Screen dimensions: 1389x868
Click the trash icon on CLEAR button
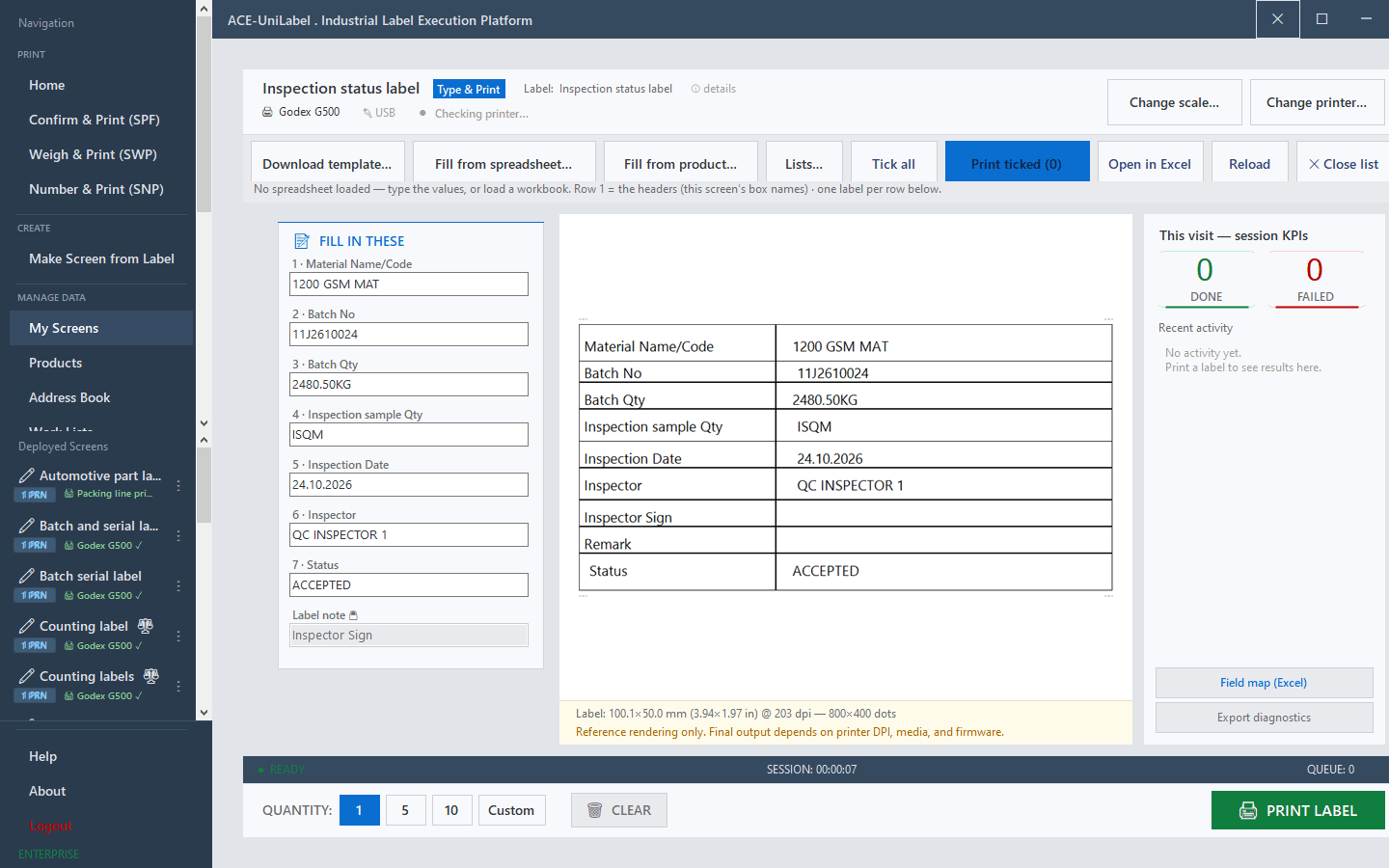tap(595, 810)
